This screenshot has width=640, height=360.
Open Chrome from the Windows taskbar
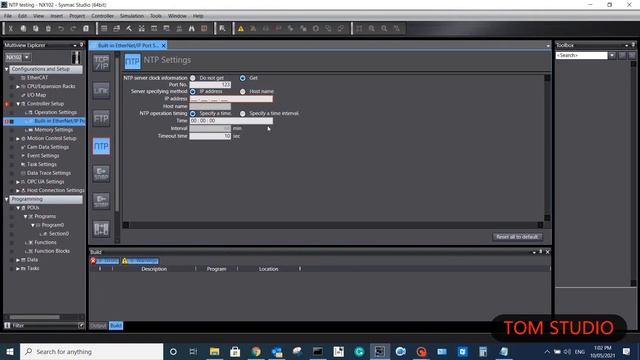coord(256,351)
